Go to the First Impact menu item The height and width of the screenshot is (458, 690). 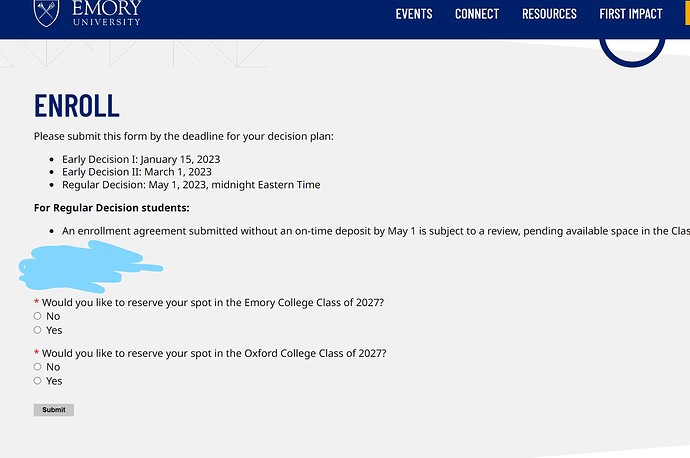click(x=631, y=14)
